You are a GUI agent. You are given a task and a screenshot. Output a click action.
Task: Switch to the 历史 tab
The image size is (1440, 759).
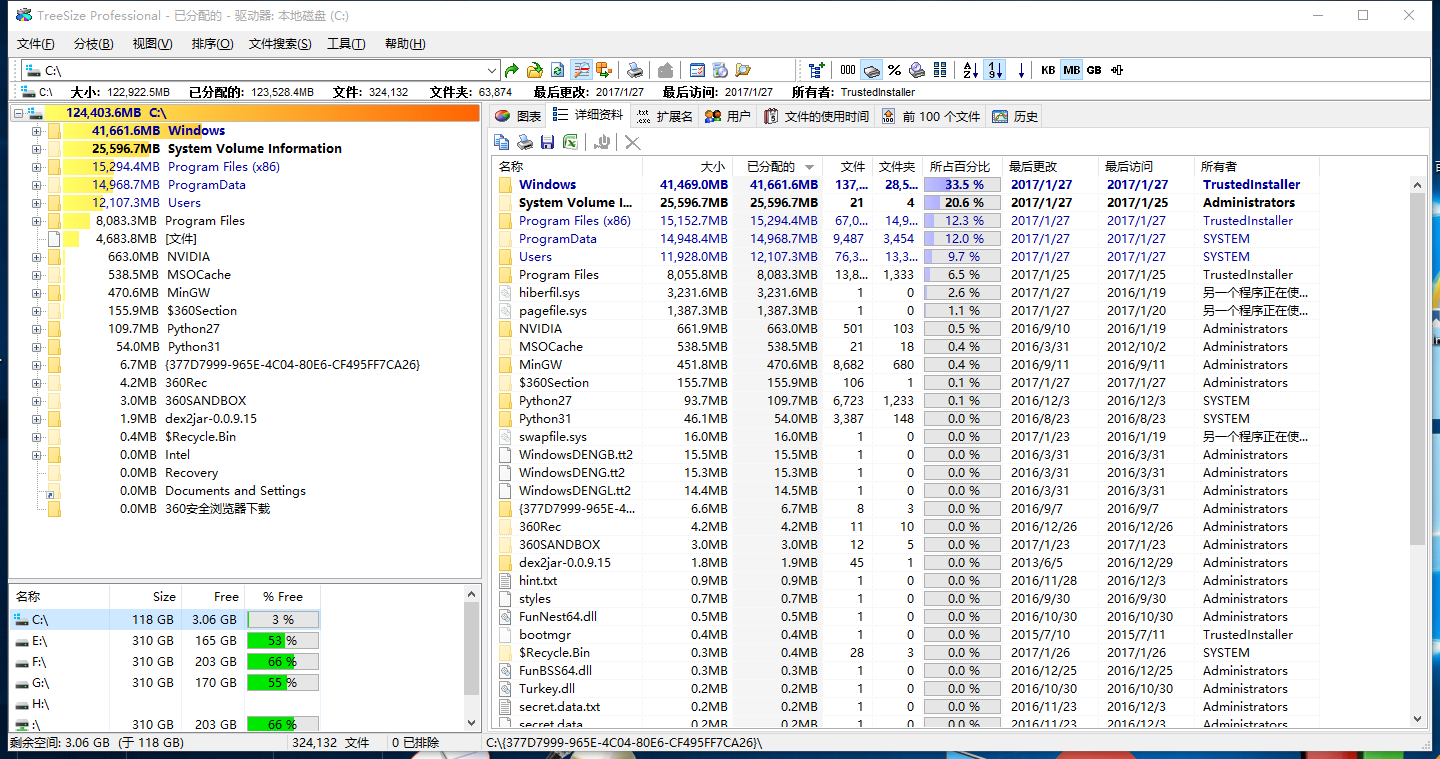click(x=1015, y=116)
